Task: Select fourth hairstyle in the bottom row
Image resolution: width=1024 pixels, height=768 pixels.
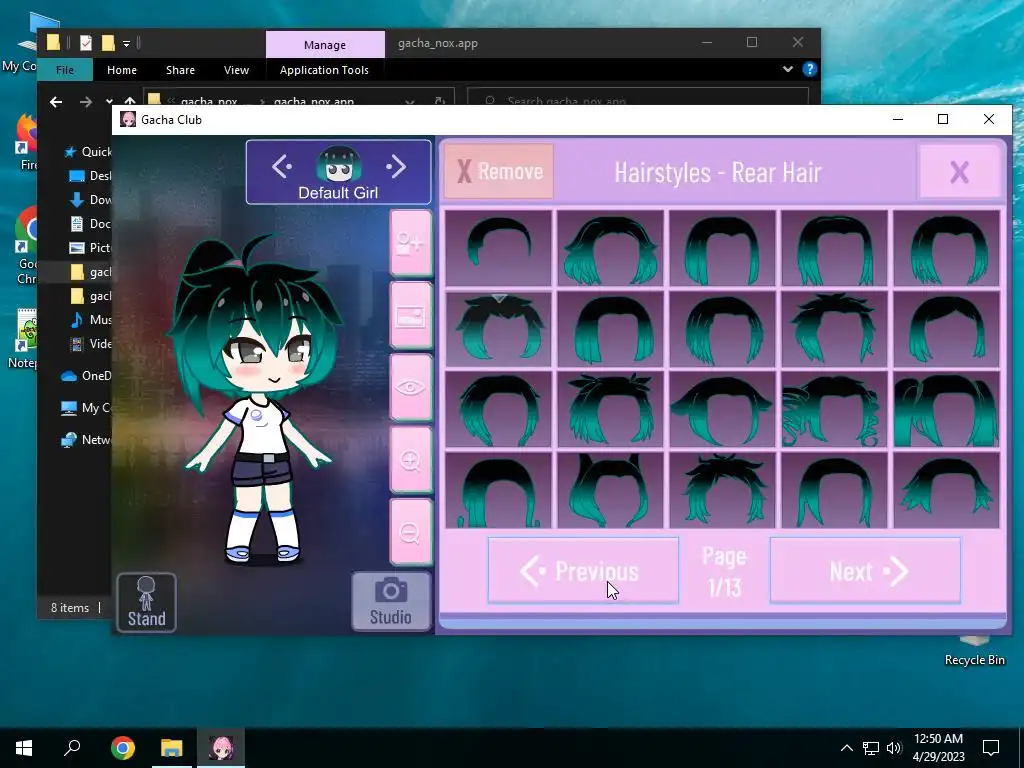Action: pos(835,490)
